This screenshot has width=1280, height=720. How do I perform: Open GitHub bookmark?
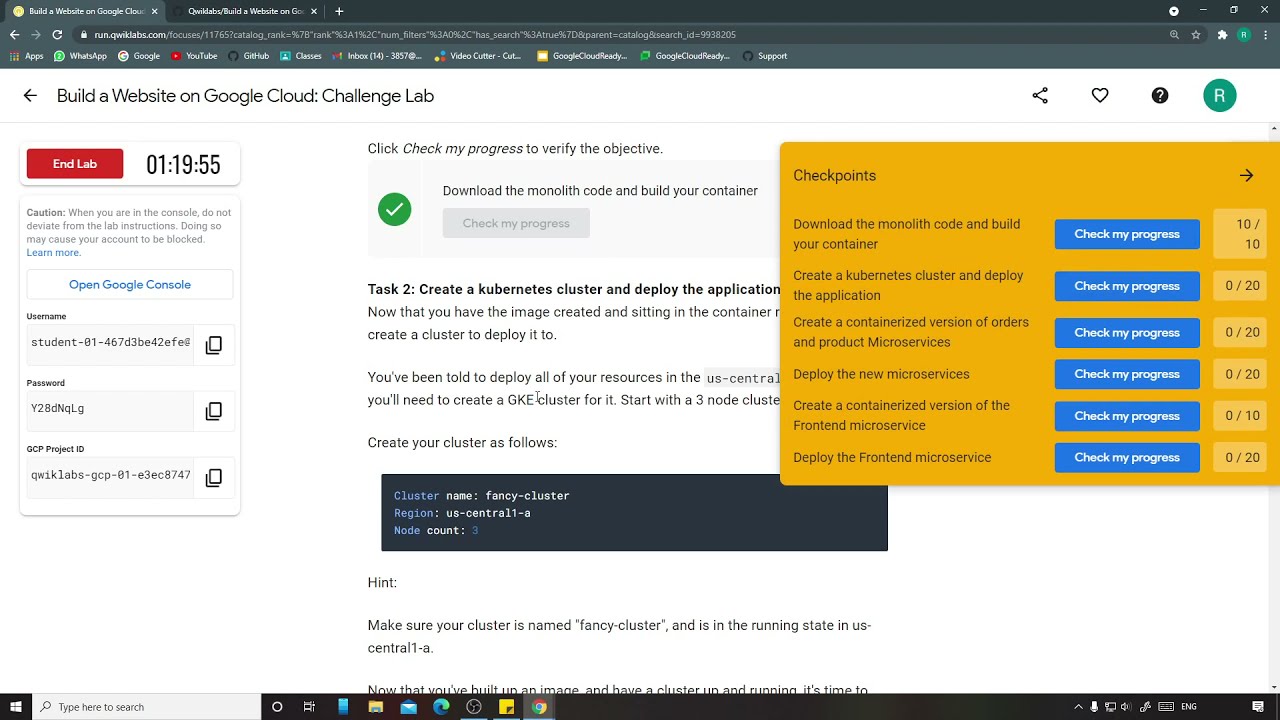(x=248, y=56)
